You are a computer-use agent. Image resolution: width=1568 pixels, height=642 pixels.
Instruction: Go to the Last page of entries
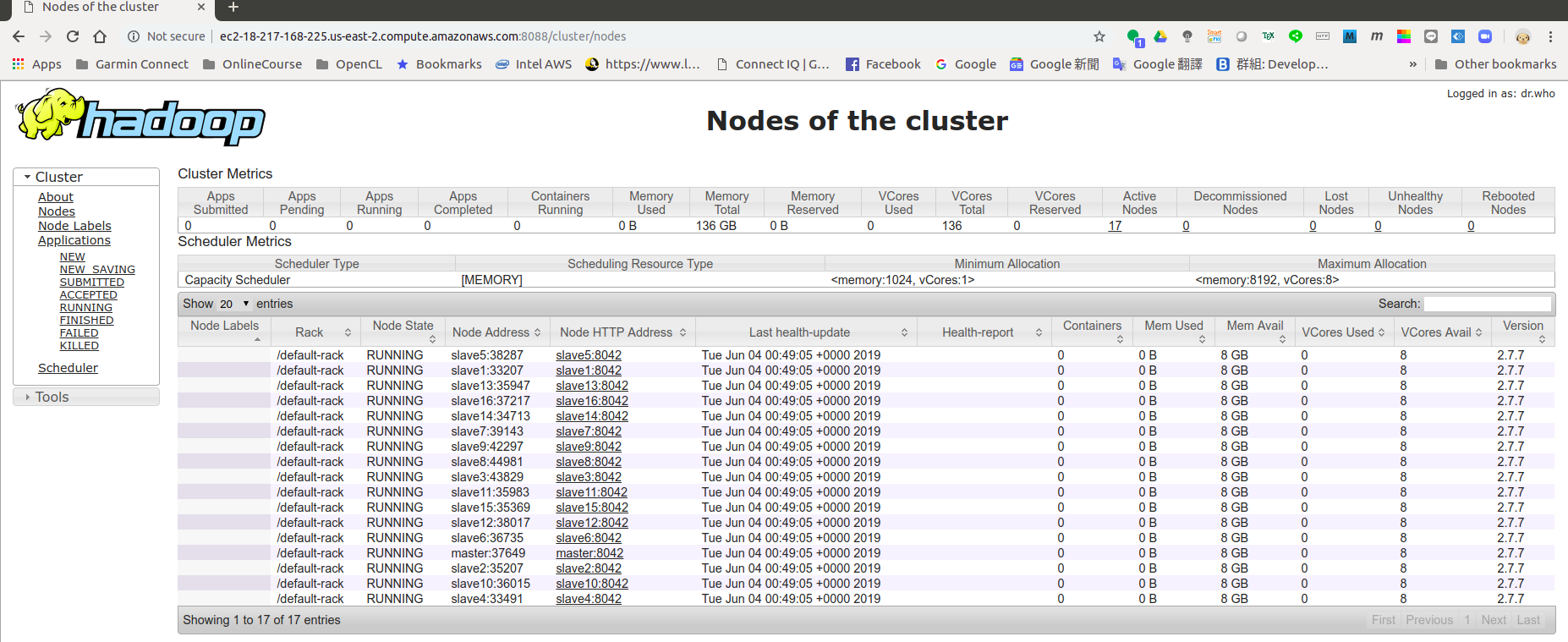click(x=1528, y=620)
